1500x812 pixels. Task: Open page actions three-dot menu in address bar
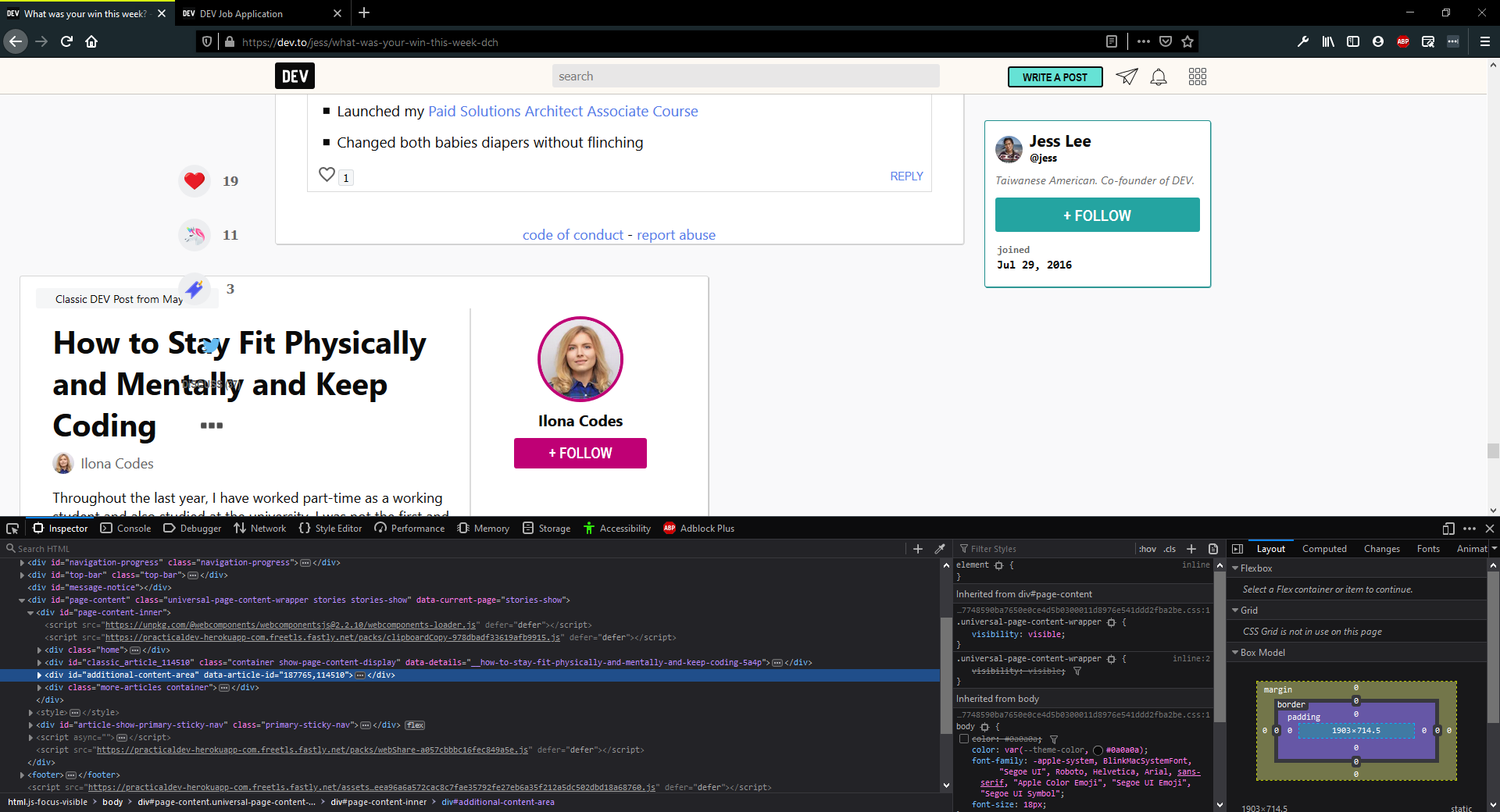pos(1144,41)
